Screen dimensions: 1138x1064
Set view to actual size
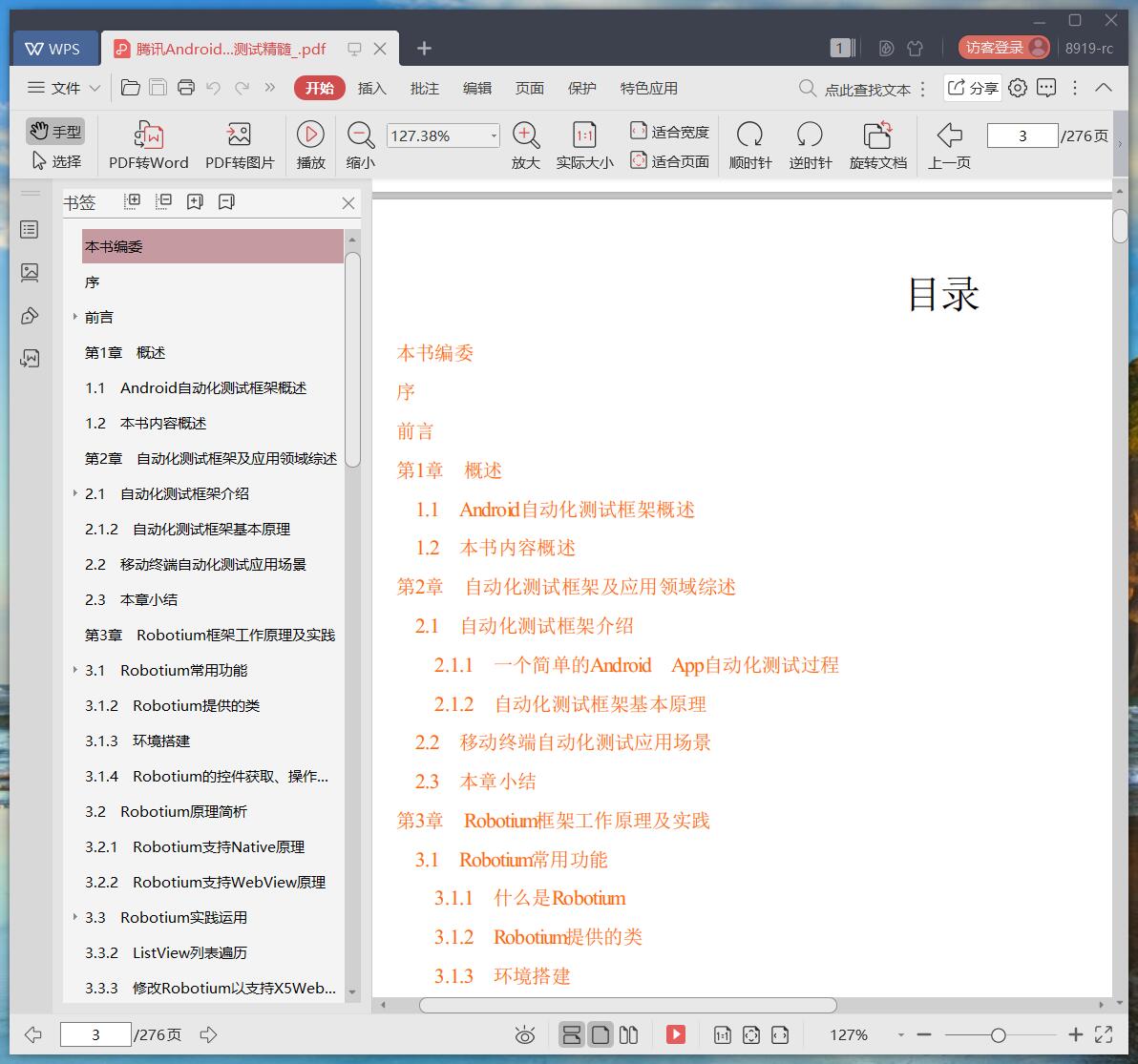585,146
